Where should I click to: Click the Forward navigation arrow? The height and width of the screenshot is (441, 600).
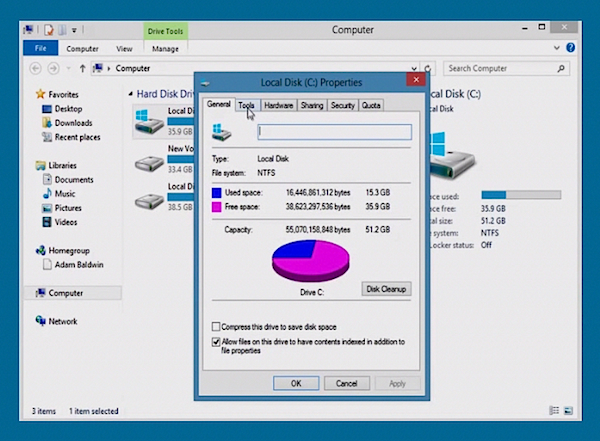[x=53, y=69]
